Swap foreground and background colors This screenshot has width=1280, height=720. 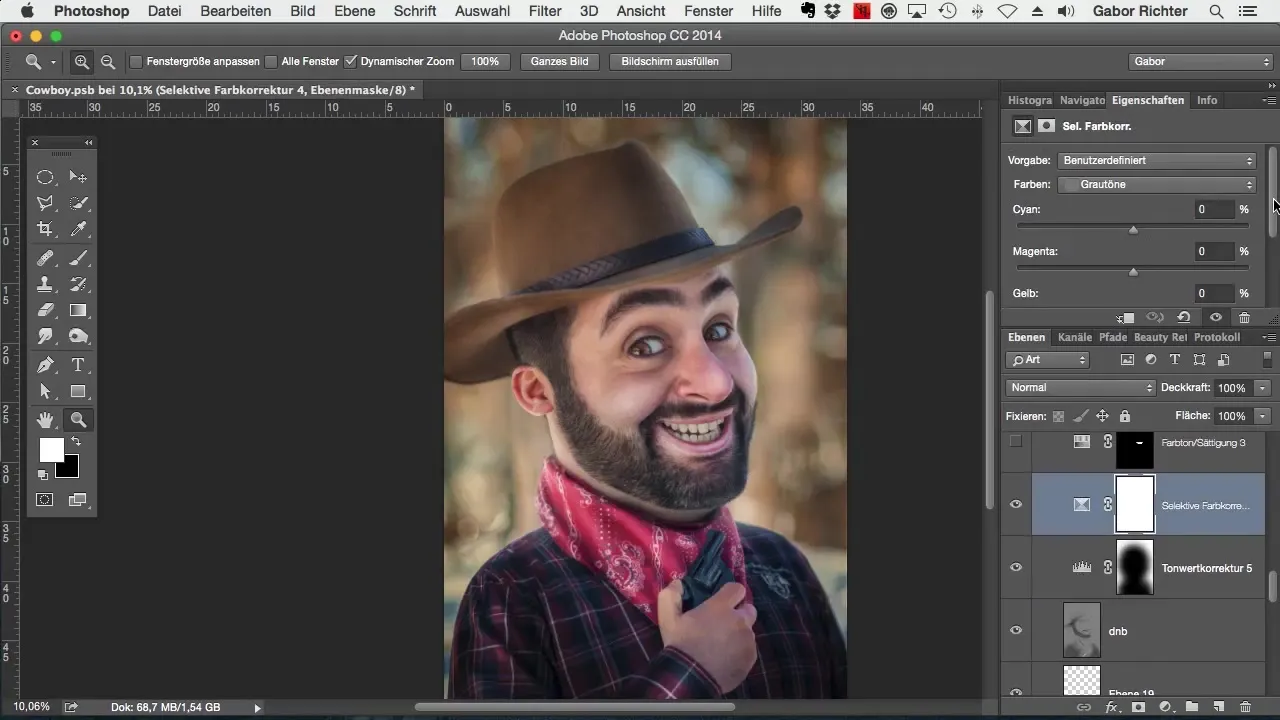tap(76, 441)
